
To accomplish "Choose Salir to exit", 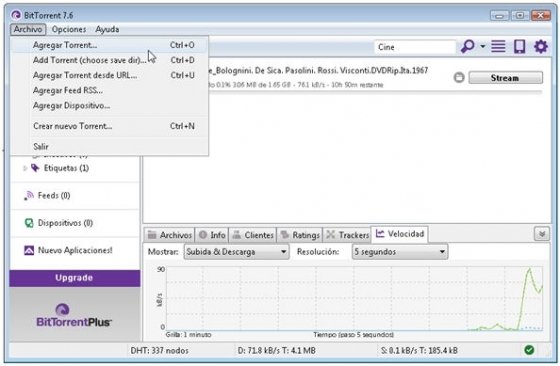I will pos(109,146).
